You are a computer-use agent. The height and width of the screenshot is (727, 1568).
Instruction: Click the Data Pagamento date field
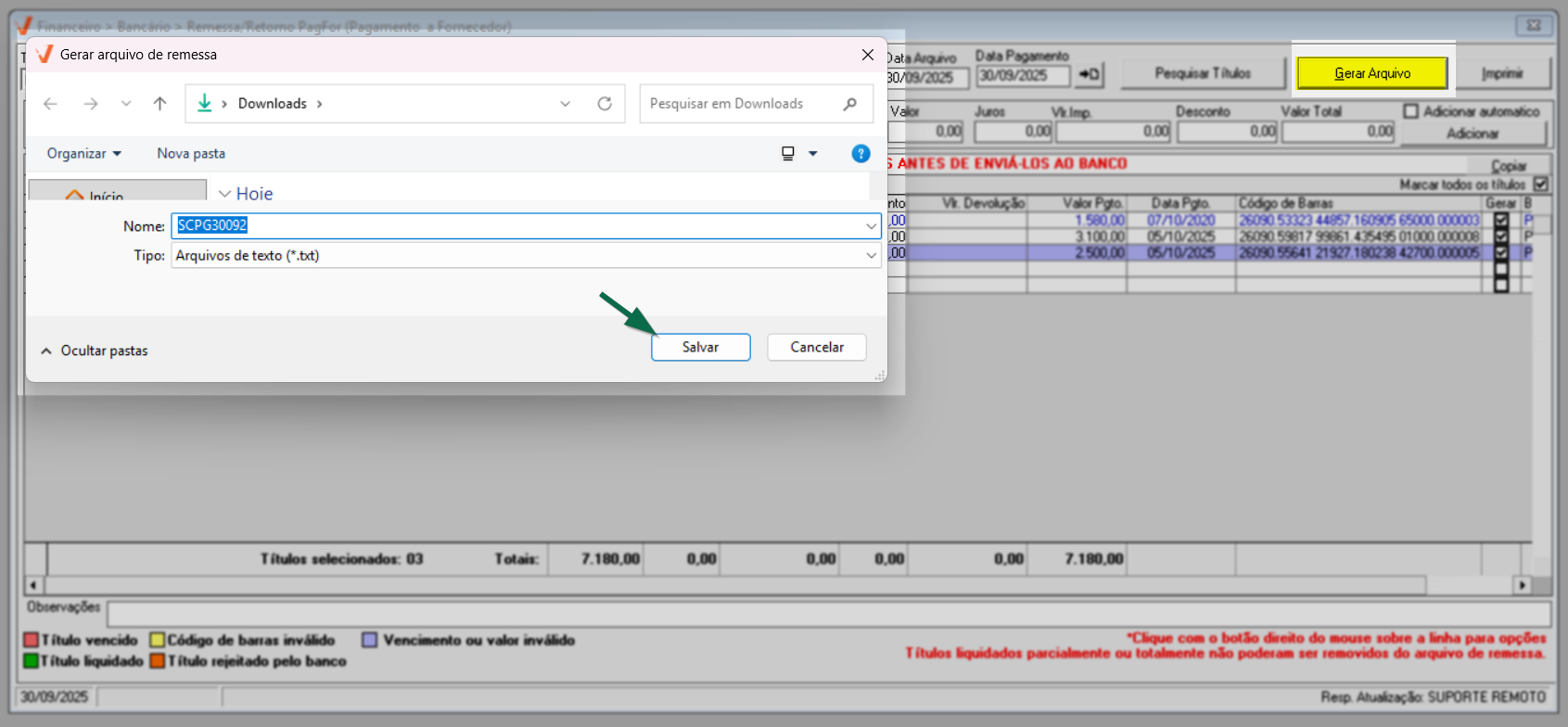[x=1024, y=76]
